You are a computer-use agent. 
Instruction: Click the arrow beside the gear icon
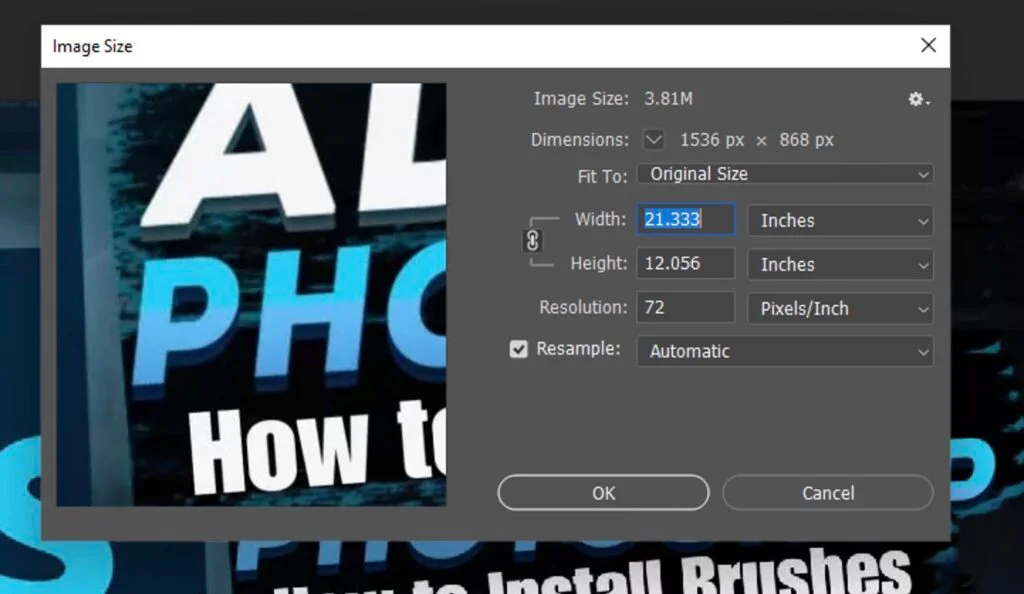(x=928, y=103)
